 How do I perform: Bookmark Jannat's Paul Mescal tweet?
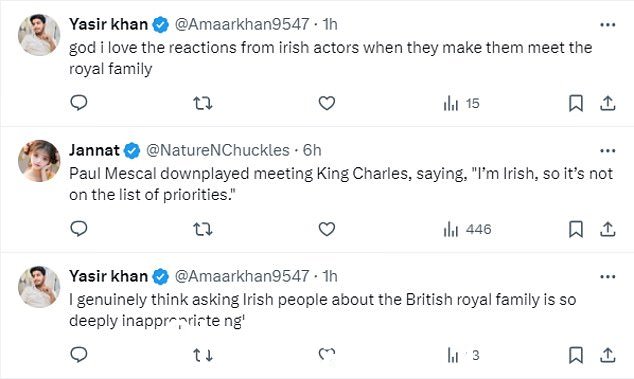pyautogui.click(x=576, y=229)
